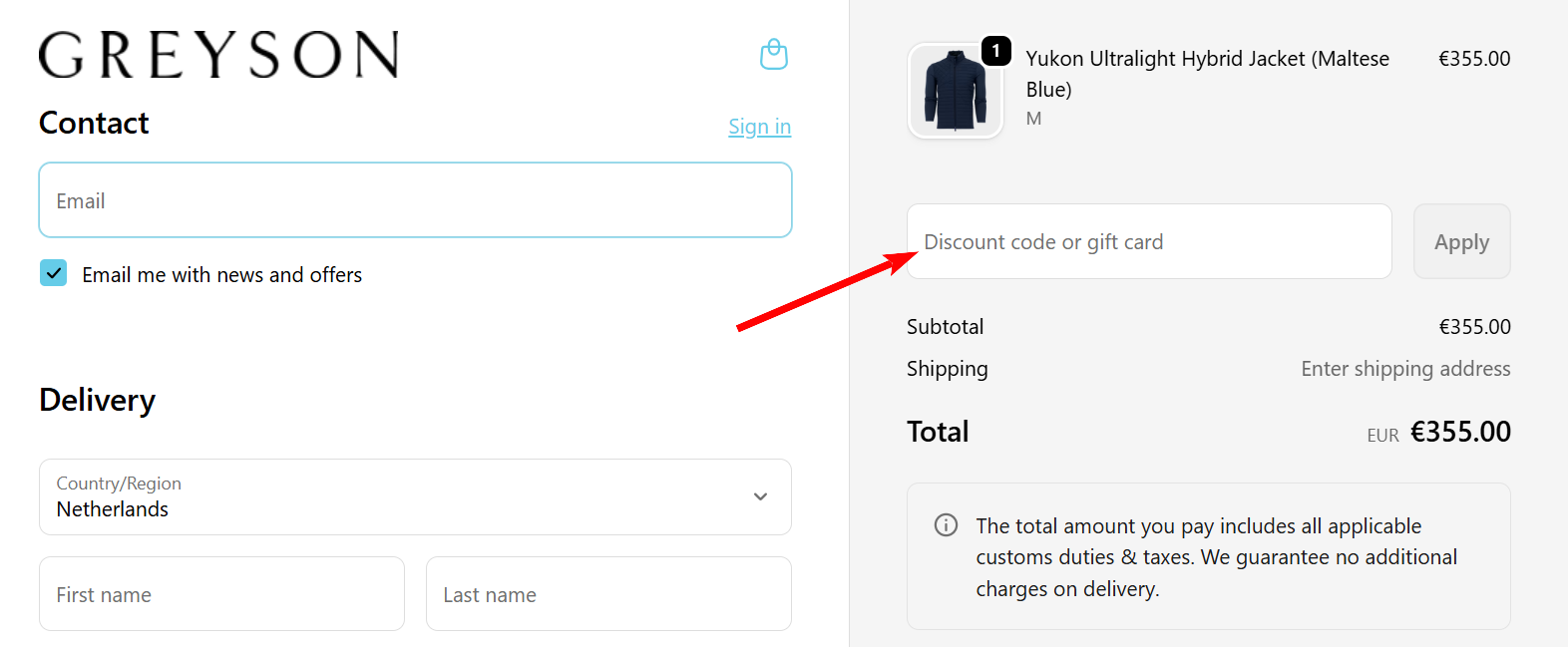This screenshot has height=647, width=1568.
Task: Click the "Discount code or gift card" field
Action: coord(1148,241)
